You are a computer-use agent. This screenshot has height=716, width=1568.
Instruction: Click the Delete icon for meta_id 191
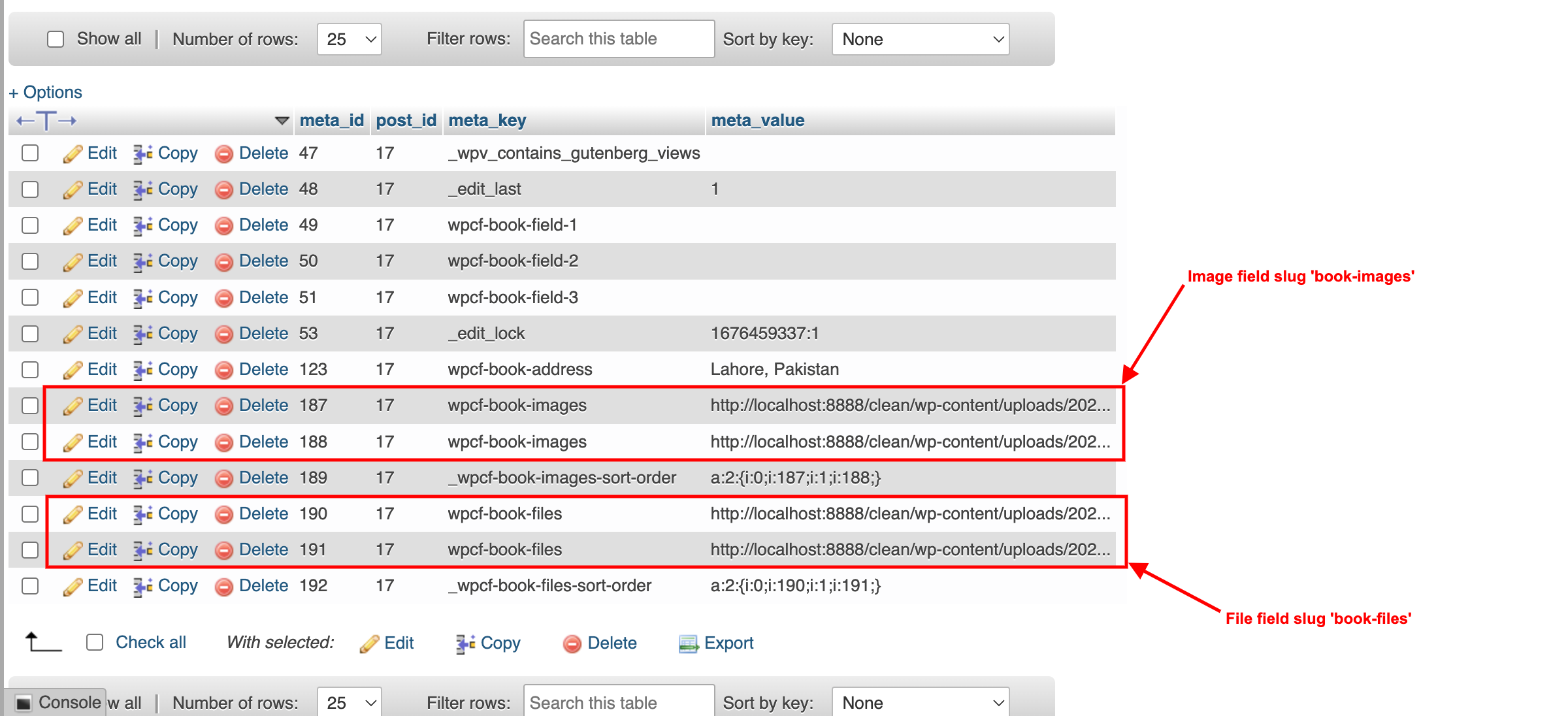224,551
